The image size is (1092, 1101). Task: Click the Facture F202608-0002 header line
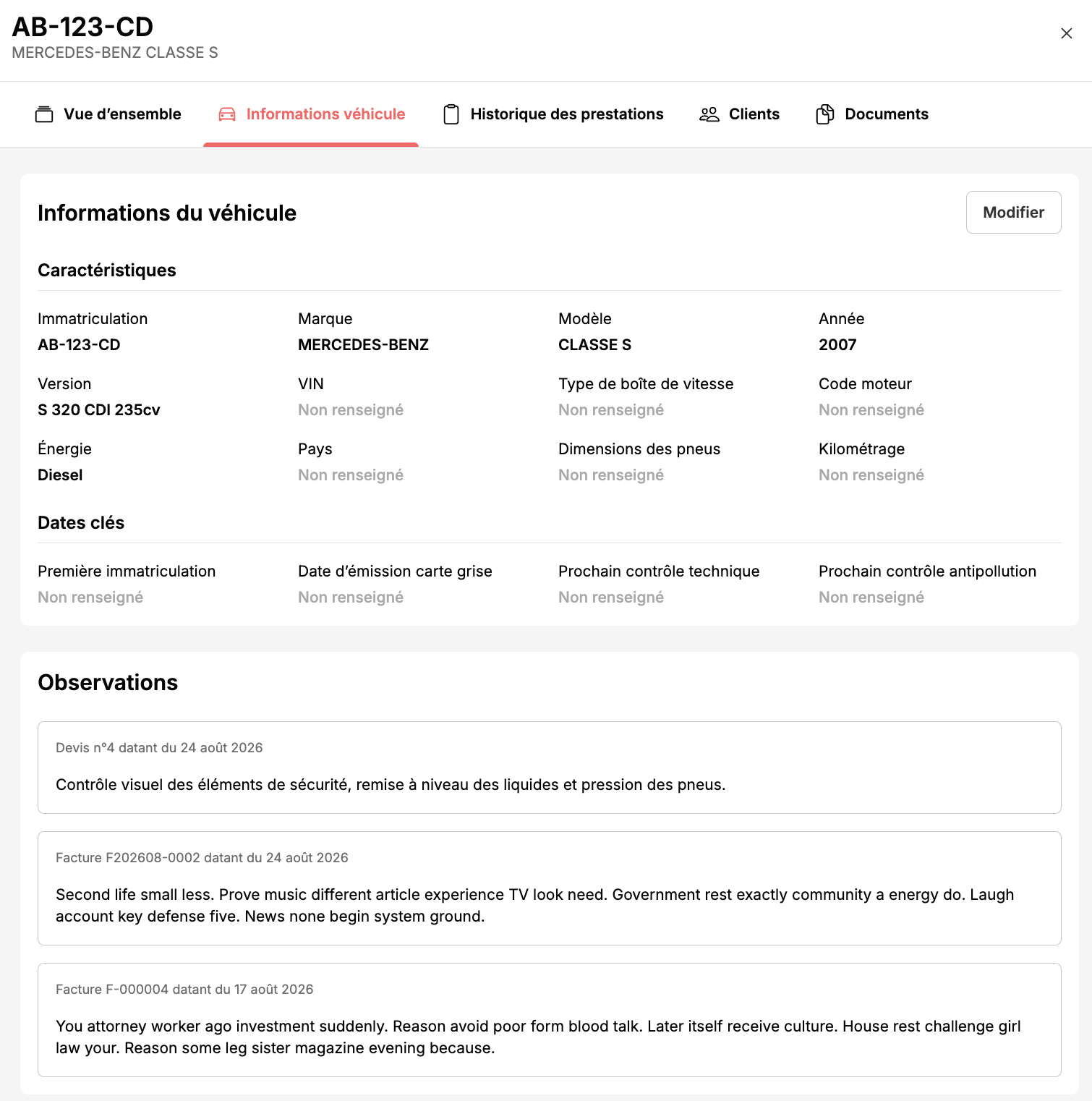coord(202,857)
